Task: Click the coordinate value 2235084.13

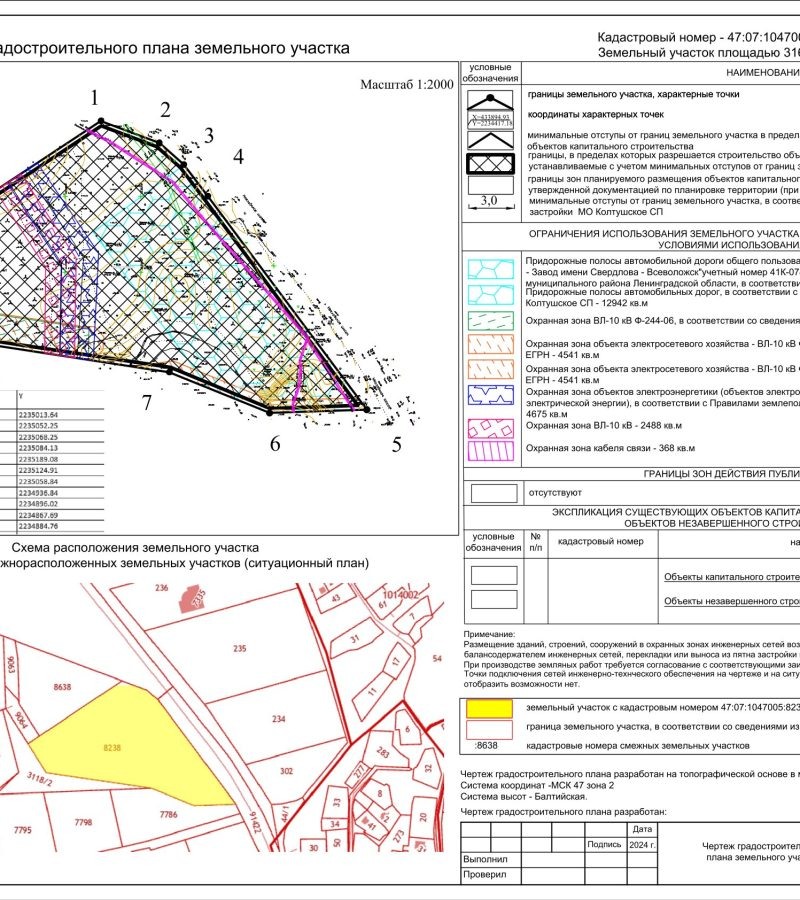Action: coord(38,448)
